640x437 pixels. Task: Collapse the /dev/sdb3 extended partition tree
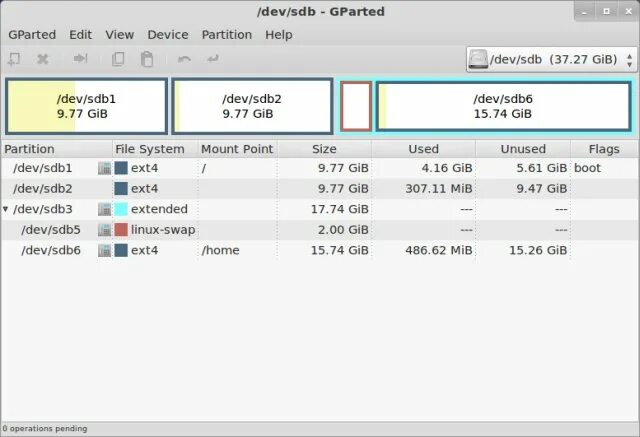click(5, 209)
